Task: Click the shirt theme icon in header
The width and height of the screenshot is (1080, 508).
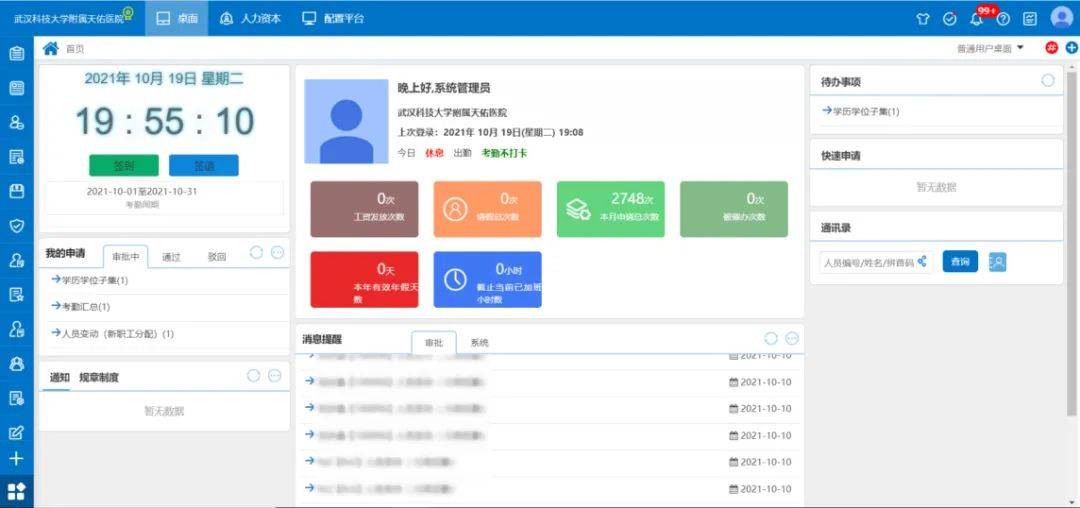Action: [x=923, y=19]
